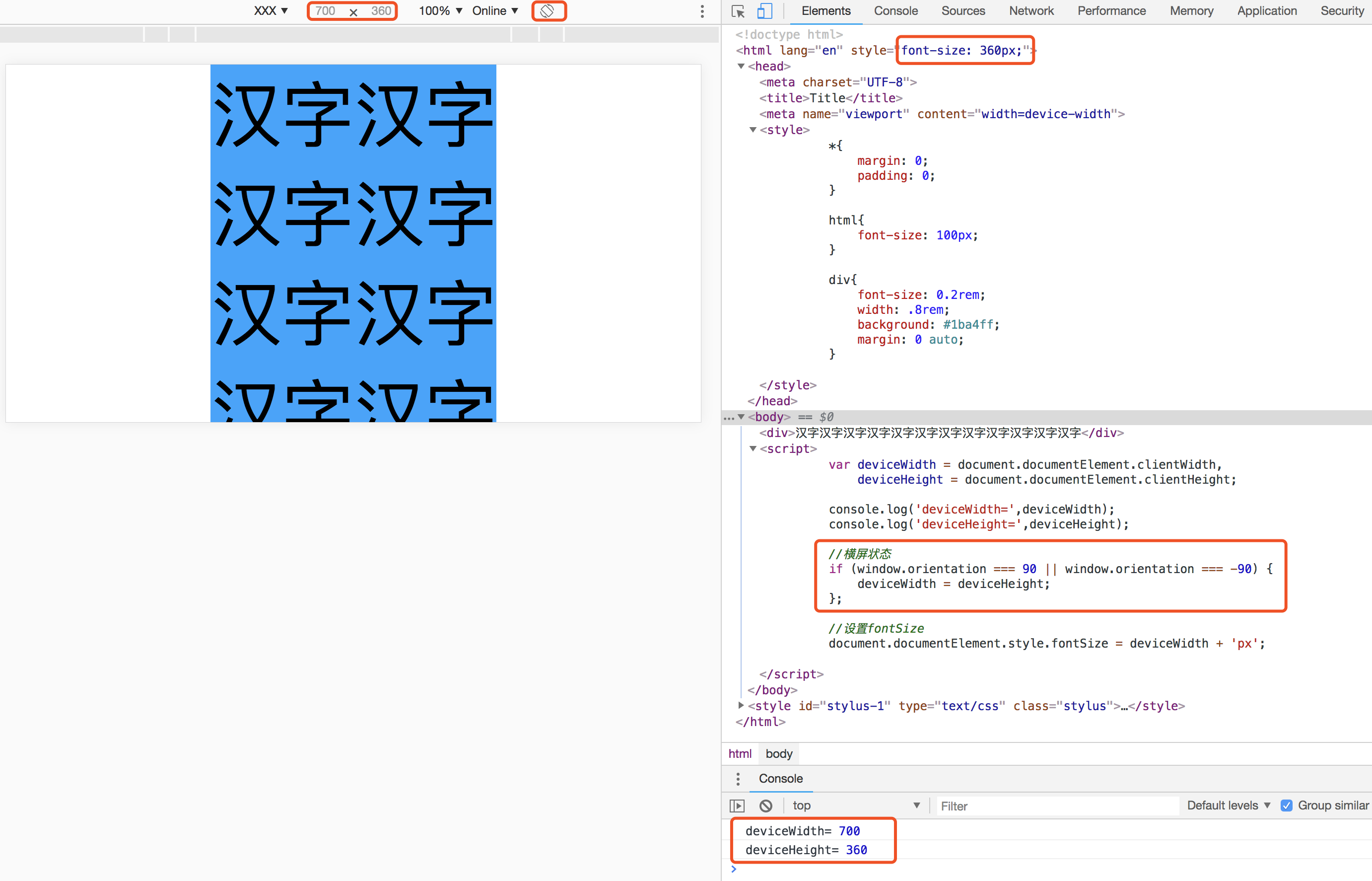The image size is (1372, 881).
Task: Click the margin: 0 auto CSS line
Action: (x=910, y=339)
